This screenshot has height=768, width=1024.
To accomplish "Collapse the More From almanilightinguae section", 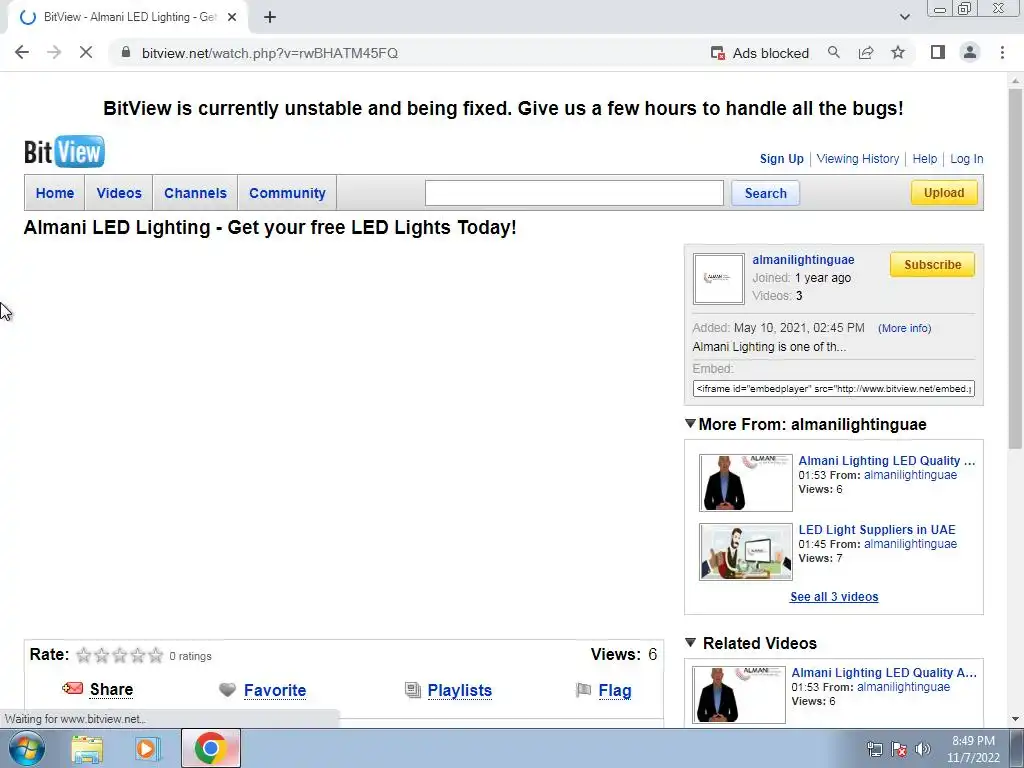I will click(690, 424).
